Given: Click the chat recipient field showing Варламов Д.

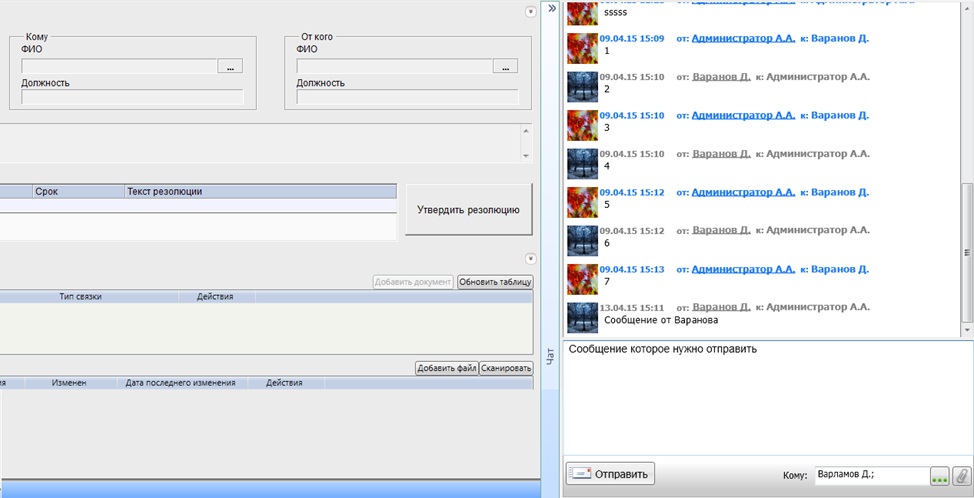Looking at the screenshot, I should pos(871,475).
